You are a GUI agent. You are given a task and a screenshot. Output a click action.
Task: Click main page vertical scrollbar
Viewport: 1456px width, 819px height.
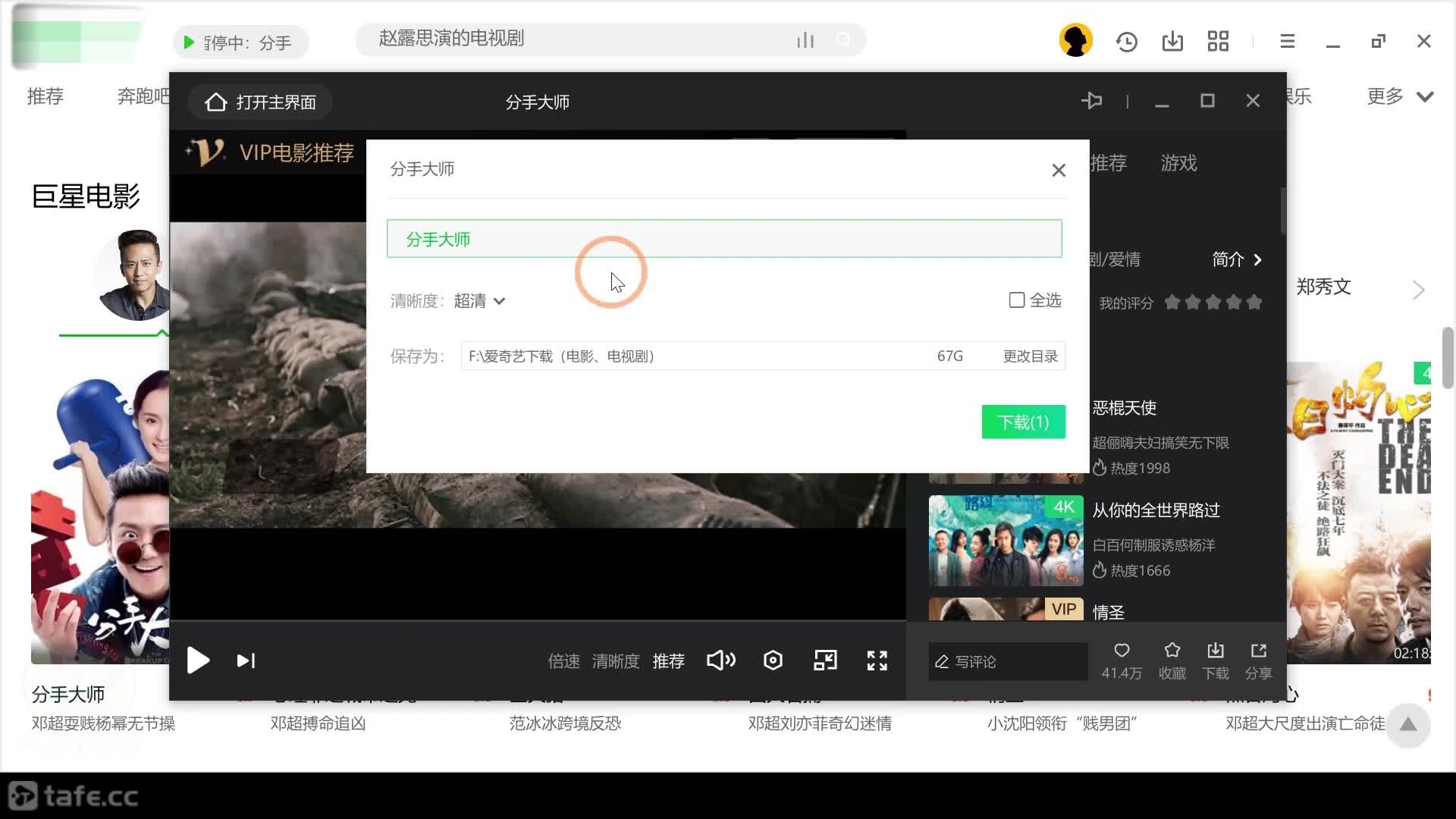(x=1448, y=357)
